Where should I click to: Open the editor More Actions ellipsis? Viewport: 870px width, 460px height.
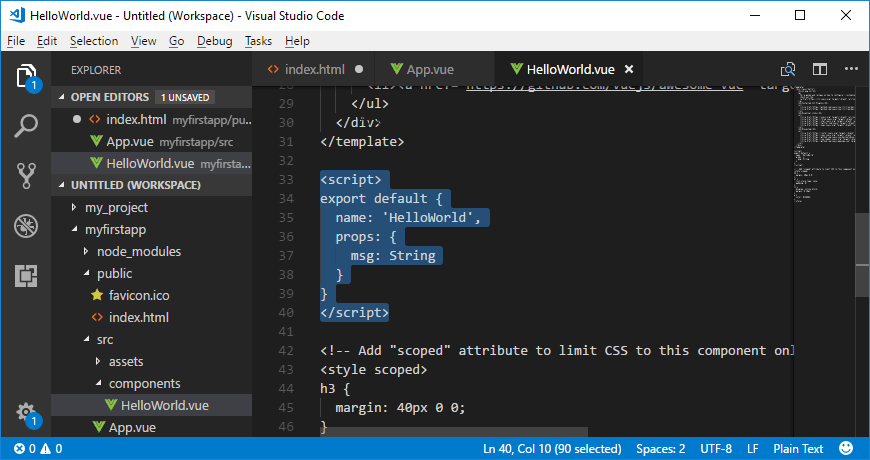click(850, 70)
